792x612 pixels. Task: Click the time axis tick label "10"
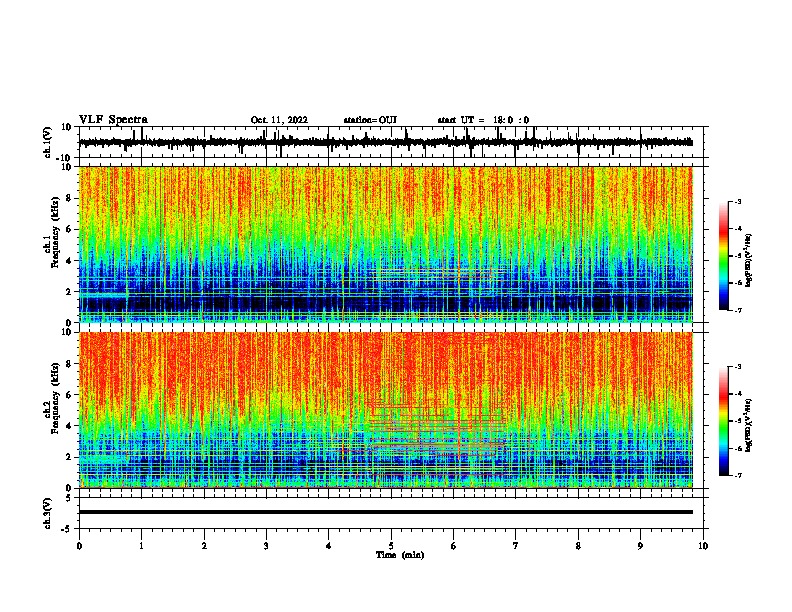click(x=703, y=546)
